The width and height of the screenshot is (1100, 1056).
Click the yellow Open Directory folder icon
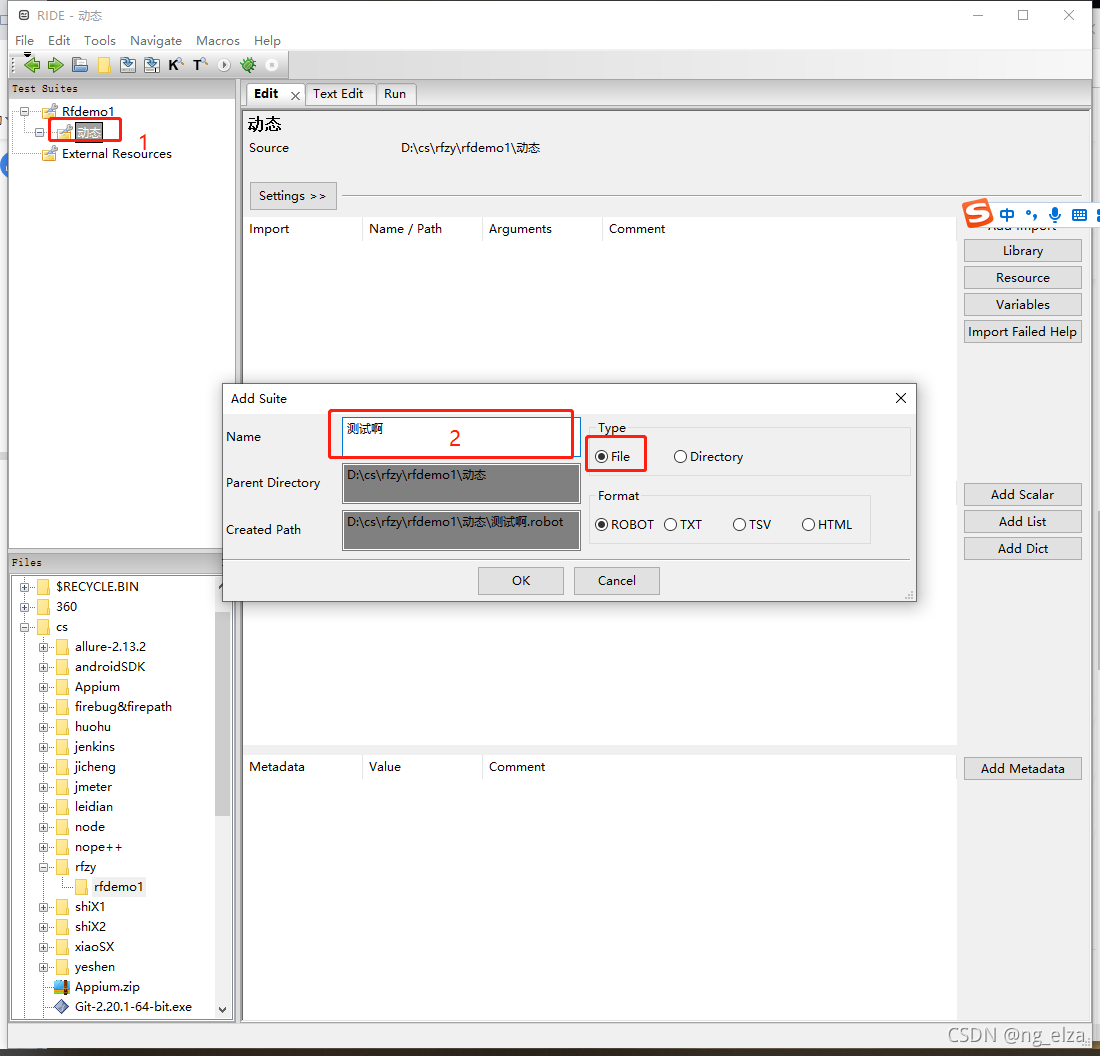click(104, 65)
